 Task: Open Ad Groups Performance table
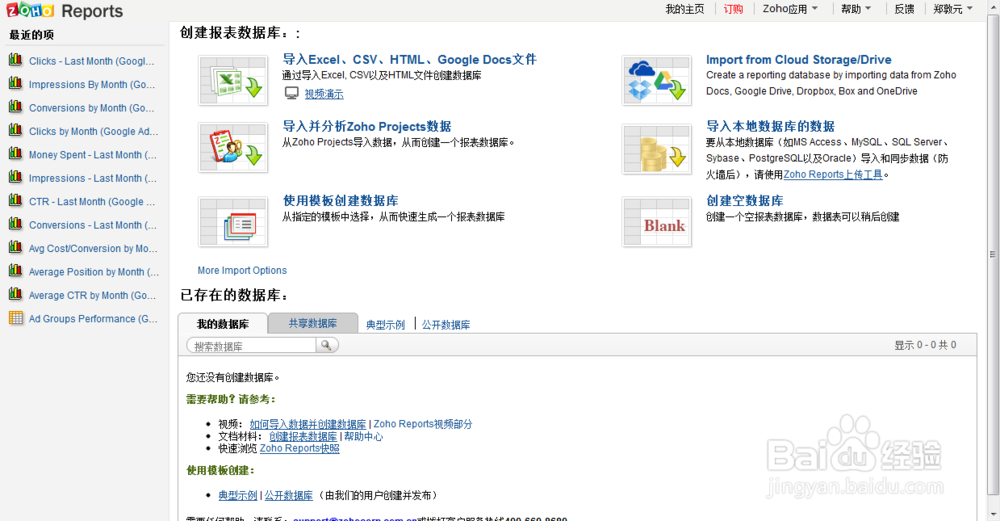[93, 319]
